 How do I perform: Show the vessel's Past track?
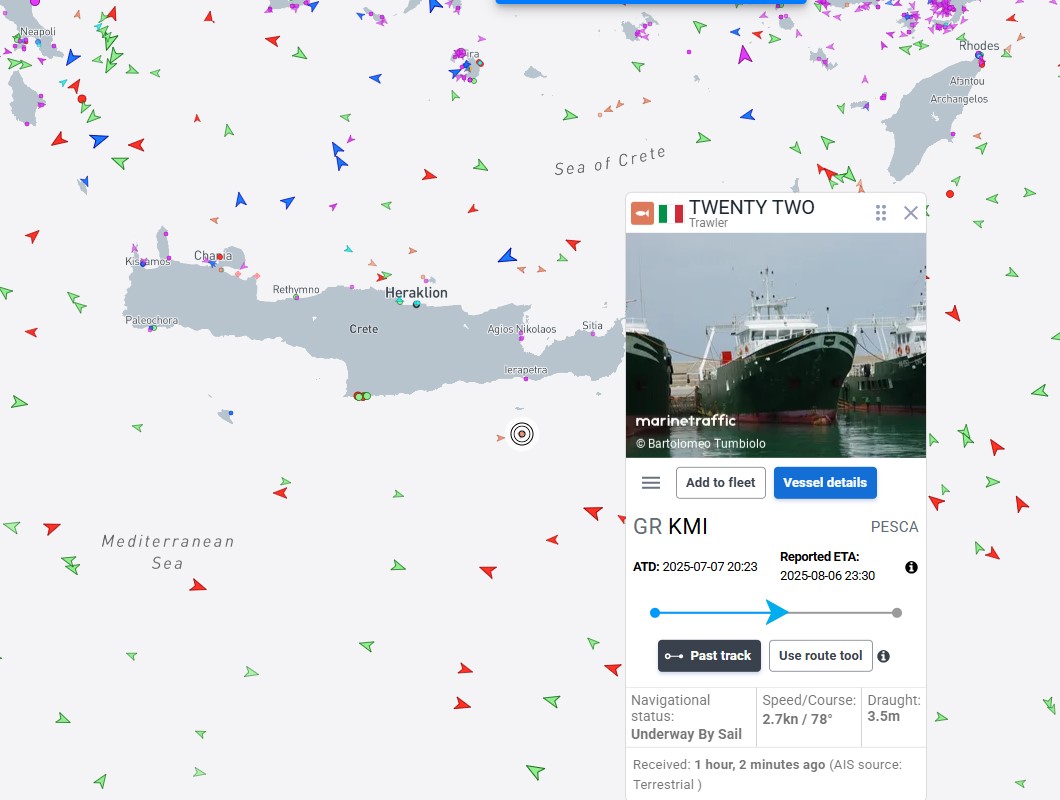pyautogui.click(x=709, y=656)
